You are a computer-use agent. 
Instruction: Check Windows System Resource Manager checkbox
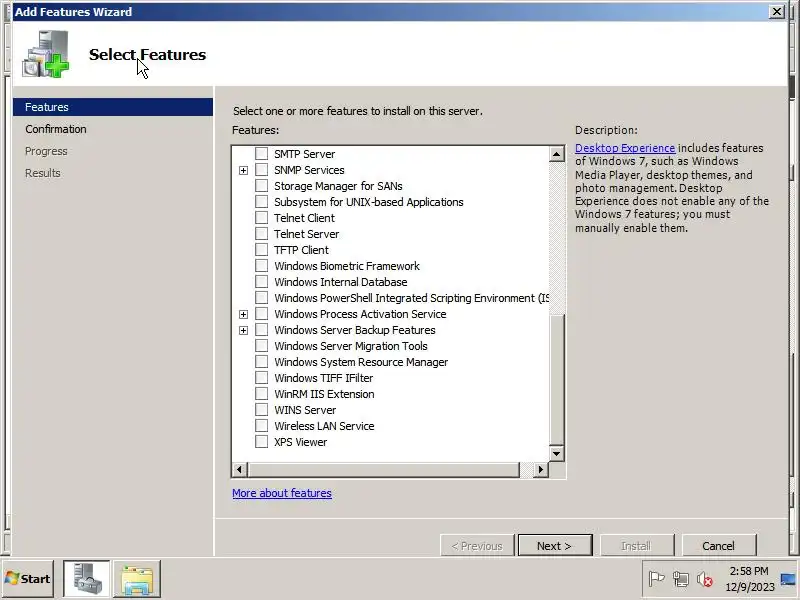261,362
